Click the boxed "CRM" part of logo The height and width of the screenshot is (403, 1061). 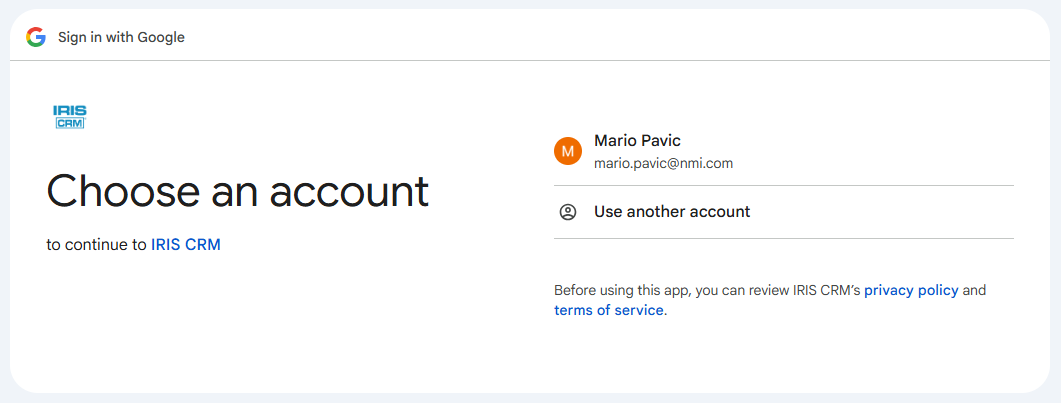69,123
